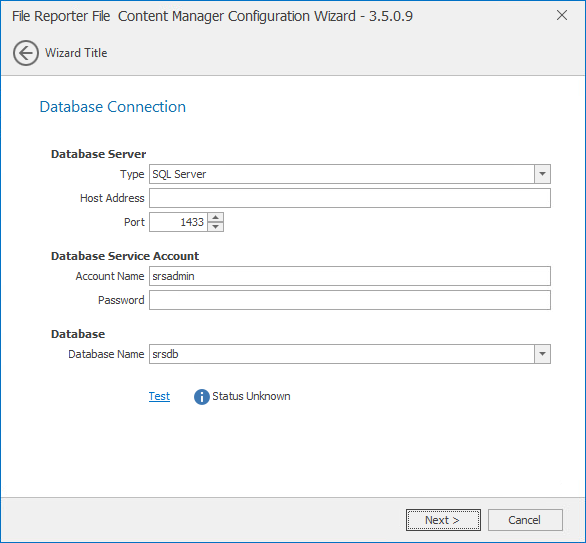
Task: Select the Account Name field containing srsadmin
Action: pos(350,276)
